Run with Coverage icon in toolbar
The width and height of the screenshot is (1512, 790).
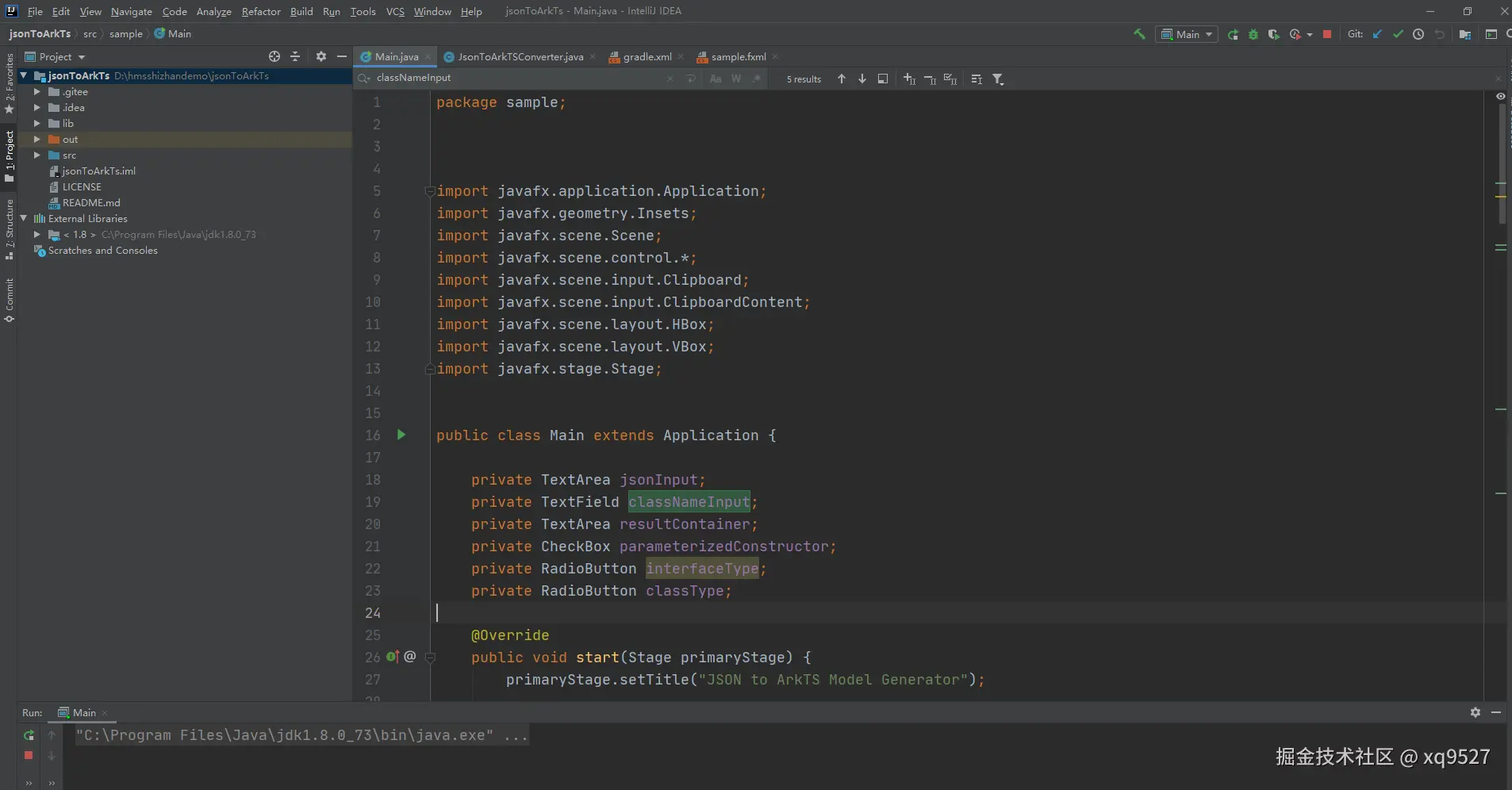pos(1273,34)
